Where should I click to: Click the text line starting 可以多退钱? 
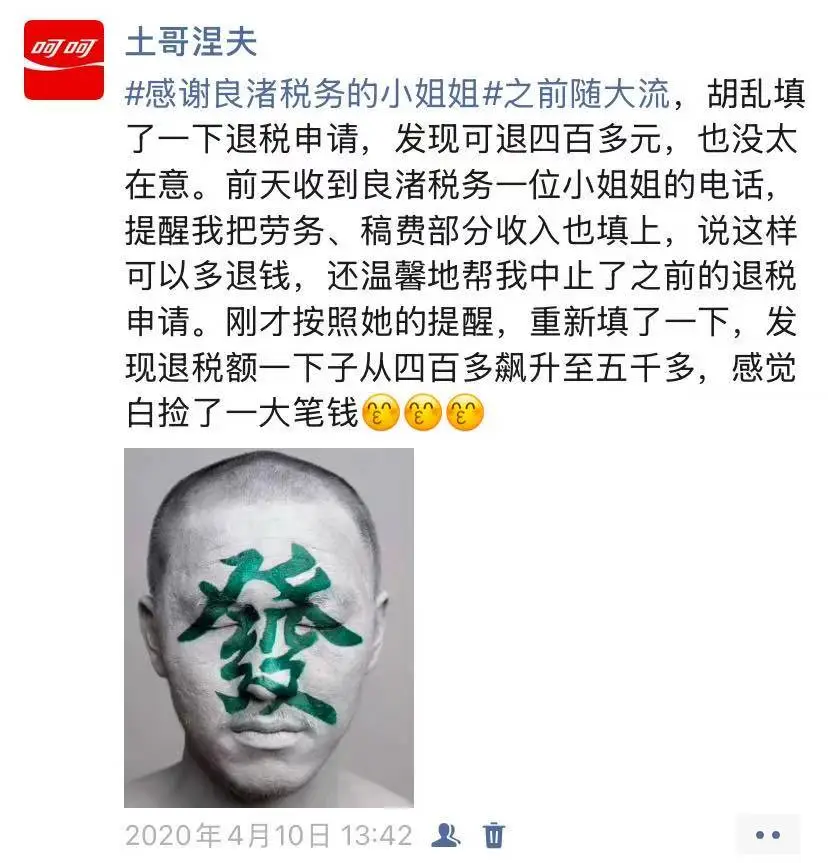461,276
